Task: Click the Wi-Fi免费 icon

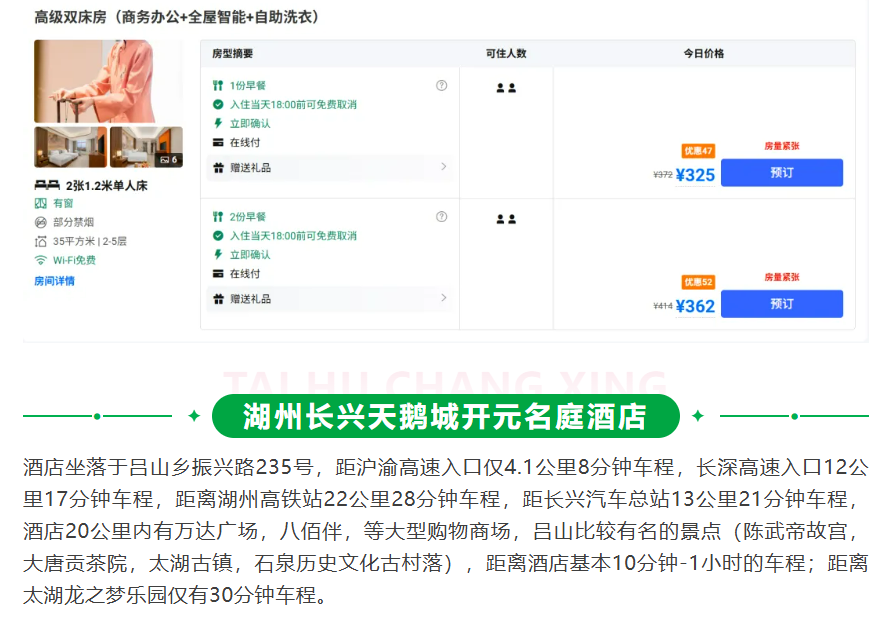Action: [40, 260]
